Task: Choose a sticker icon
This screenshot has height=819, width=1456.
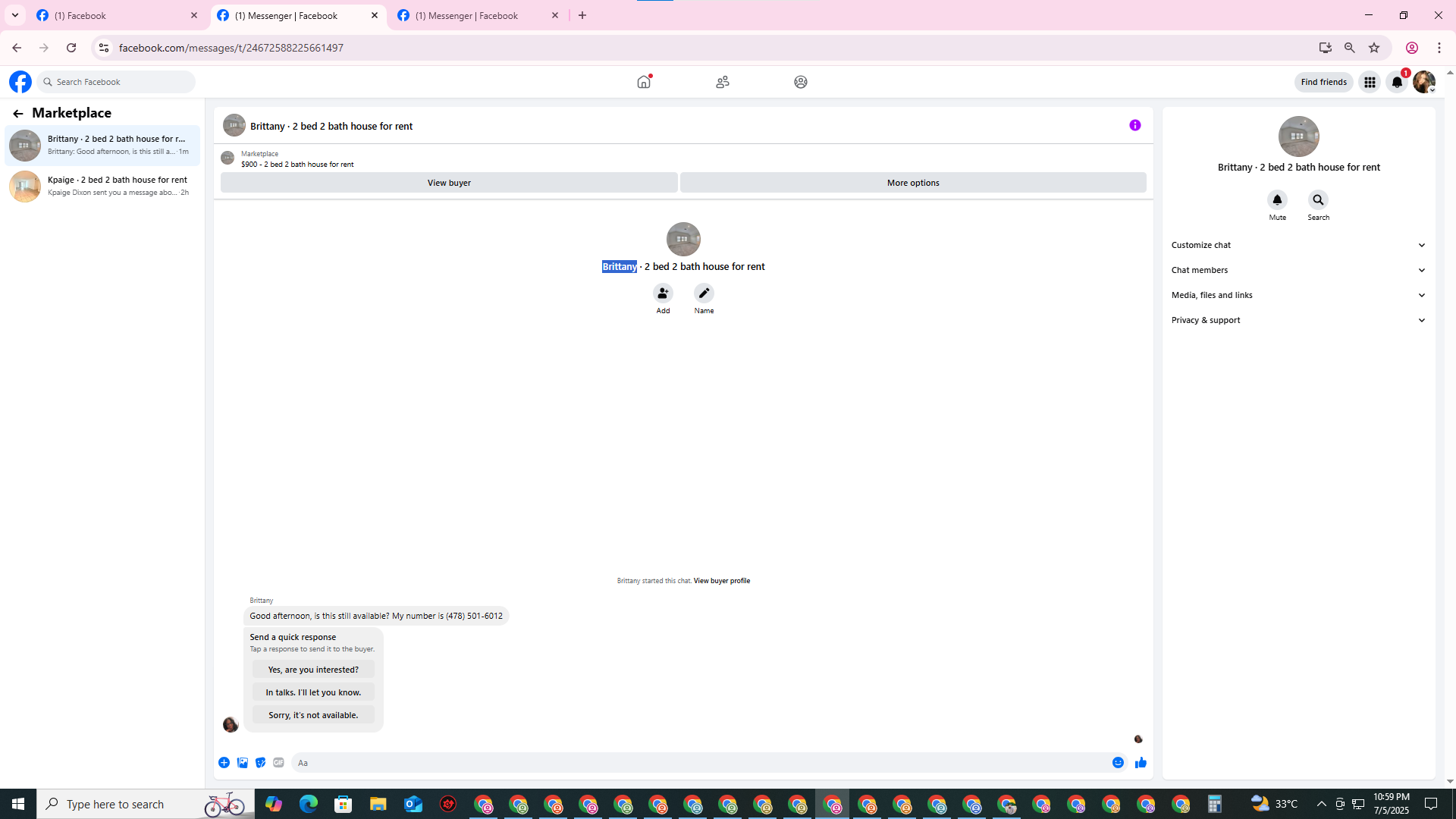Action: click(x=260, y=763)
